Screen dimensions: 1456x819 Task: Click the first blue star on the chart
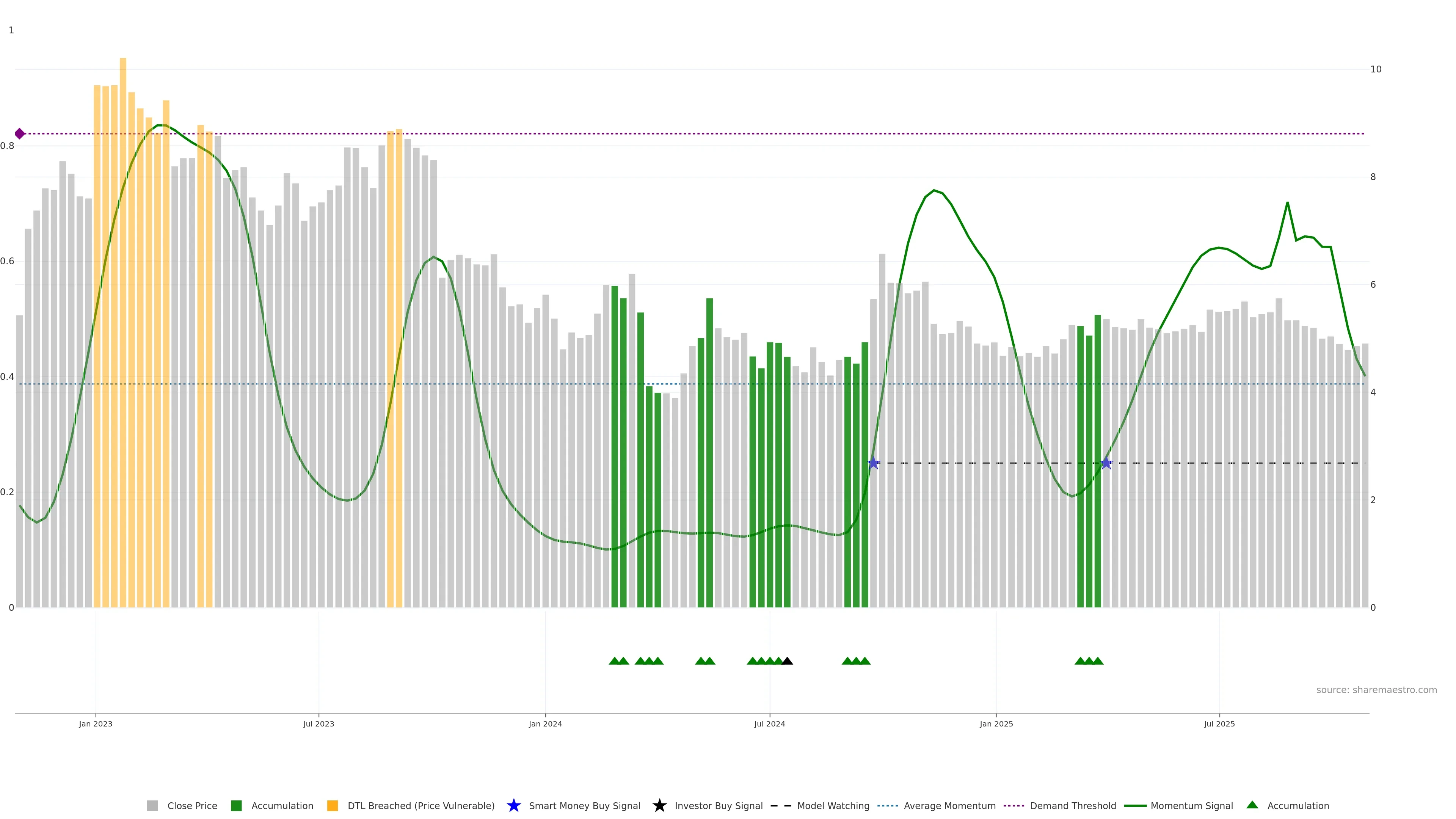873,463
